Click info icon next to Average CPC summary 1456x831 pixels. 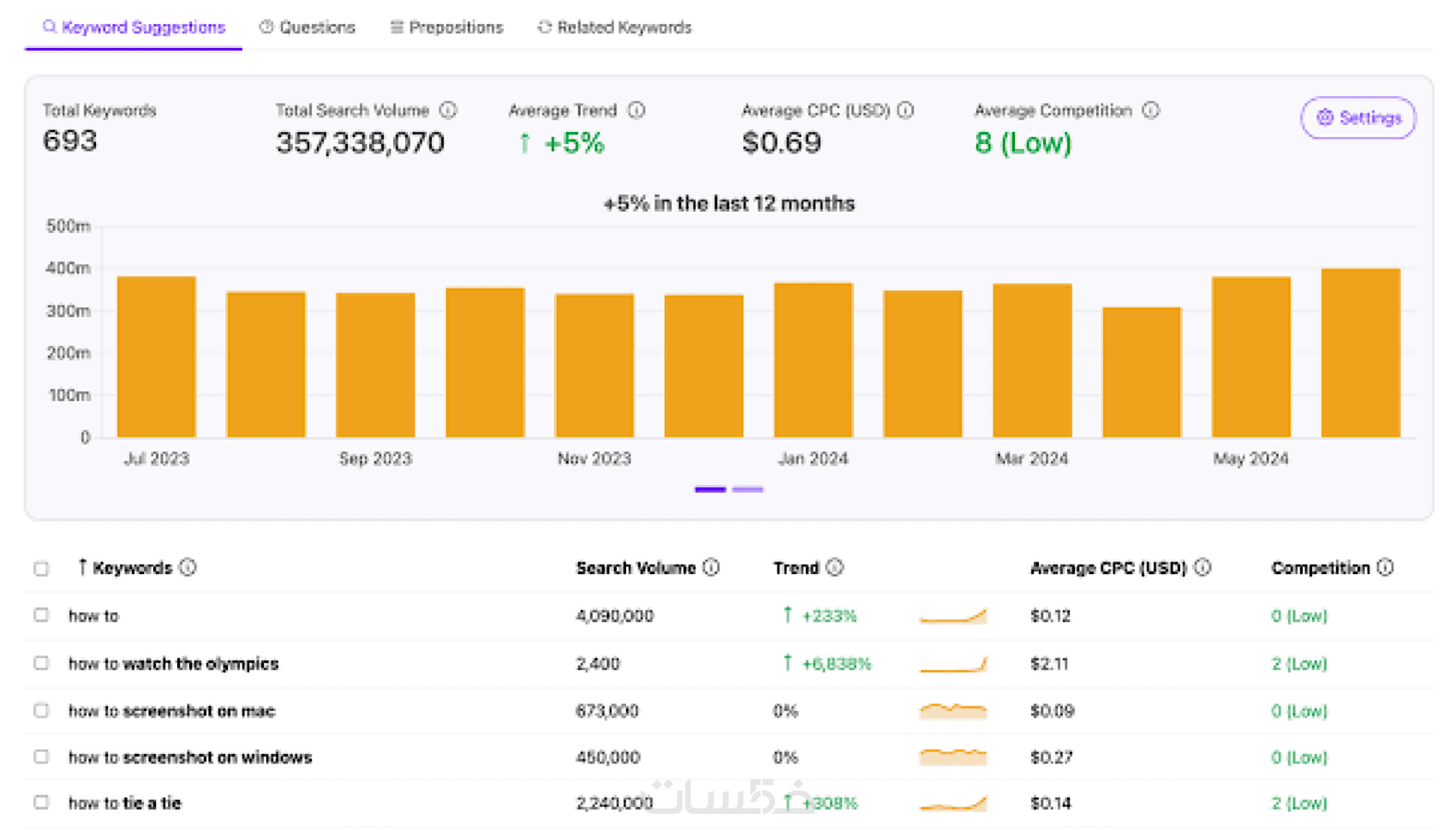coord(905,111)
